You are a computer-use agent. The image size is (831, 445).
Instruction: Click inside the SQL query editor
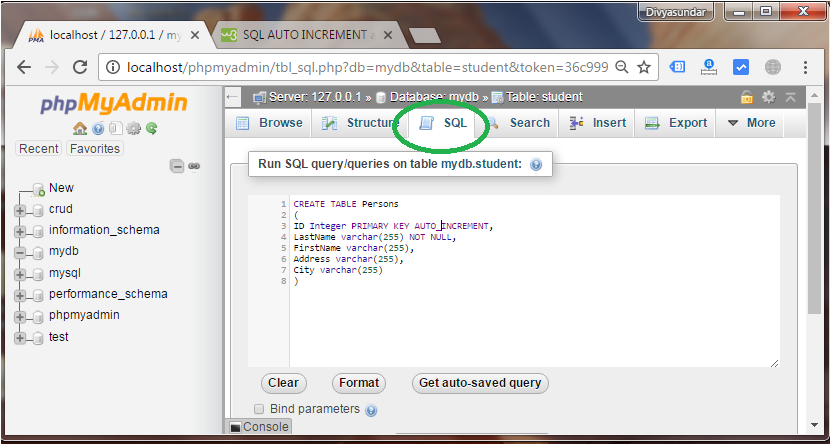tap(534, 281)
